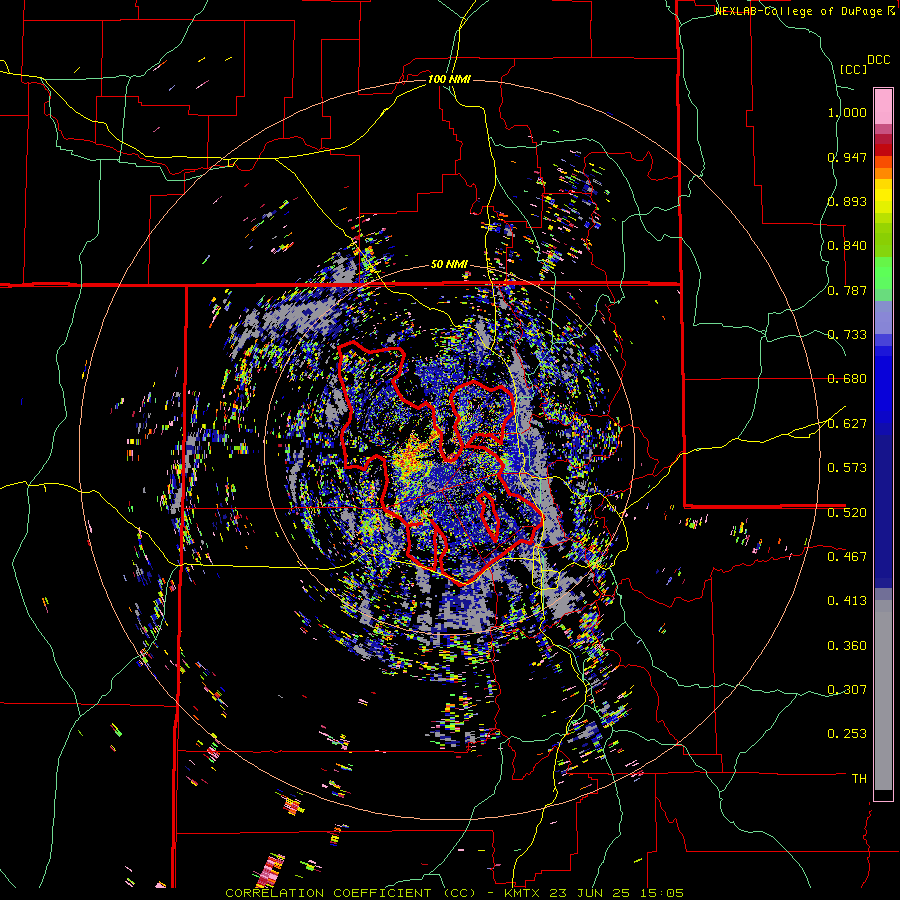Click the 0.520 scale value
The image size is (900, 900).
pos(847,512)
